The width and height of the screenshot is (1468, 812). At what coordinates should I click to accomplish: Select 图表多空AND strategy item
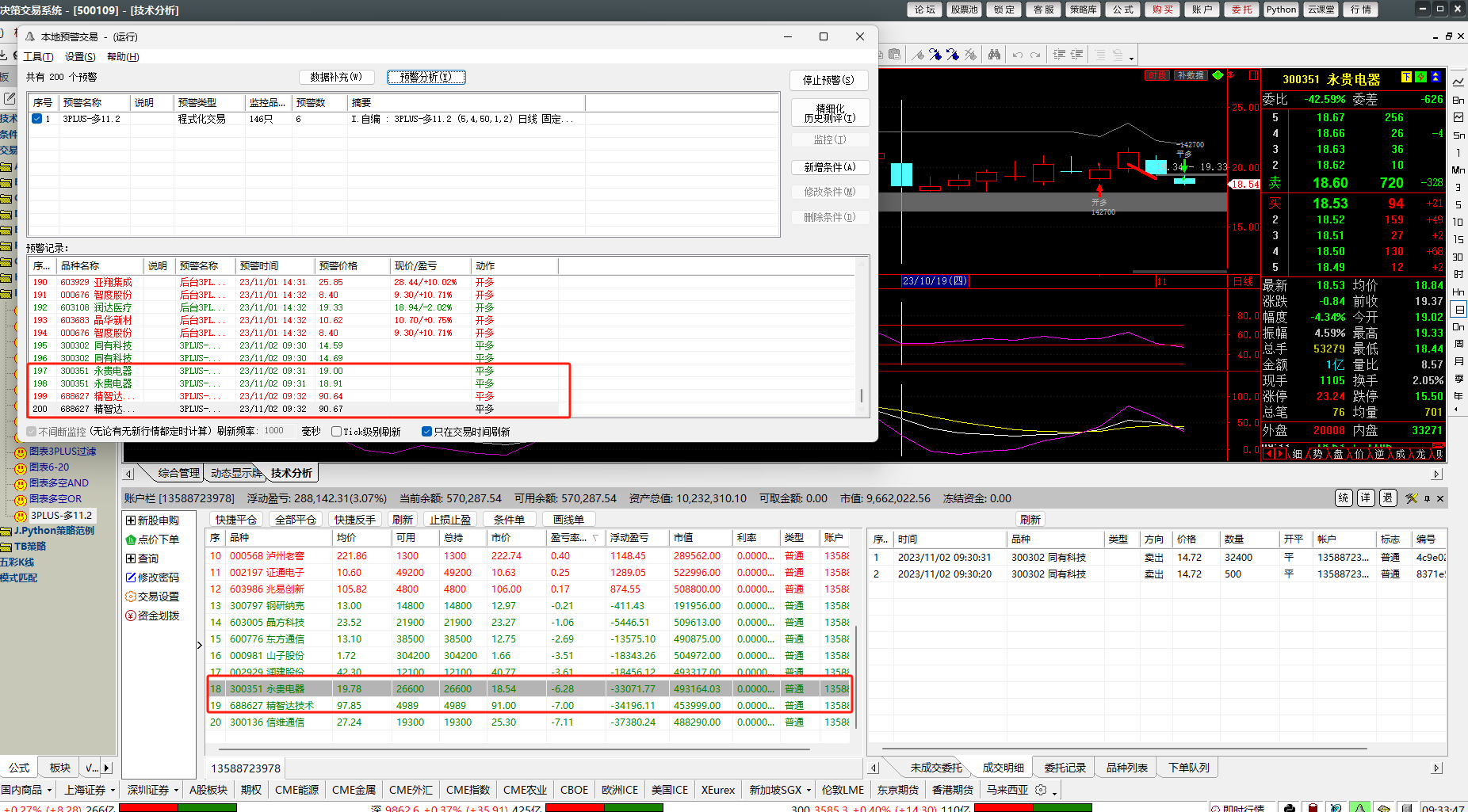[x=52, y=483]
